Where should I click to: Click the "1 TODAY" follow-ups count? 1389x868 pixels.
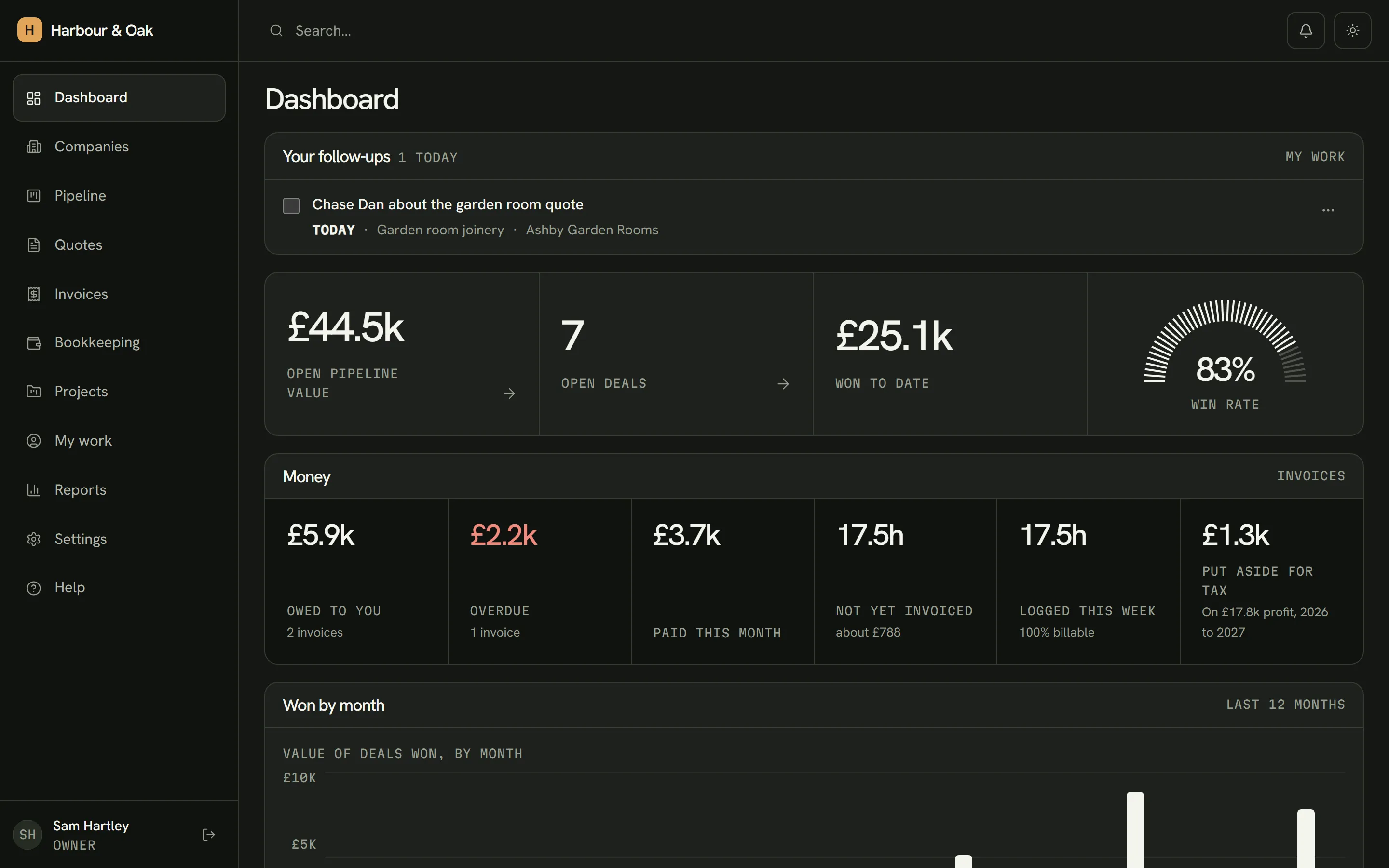point(428,157)
